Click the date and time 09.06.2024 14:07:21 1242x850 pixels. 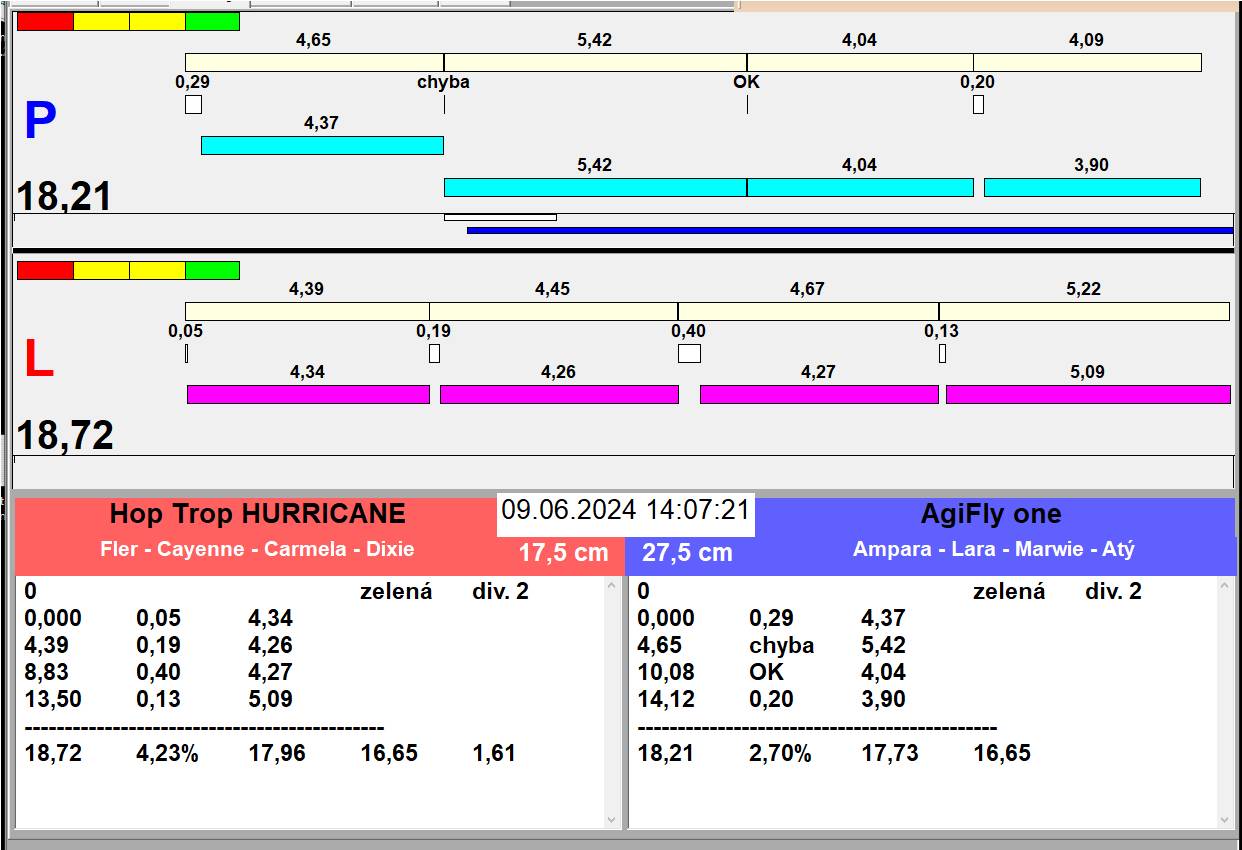click(x=626, y=510)
